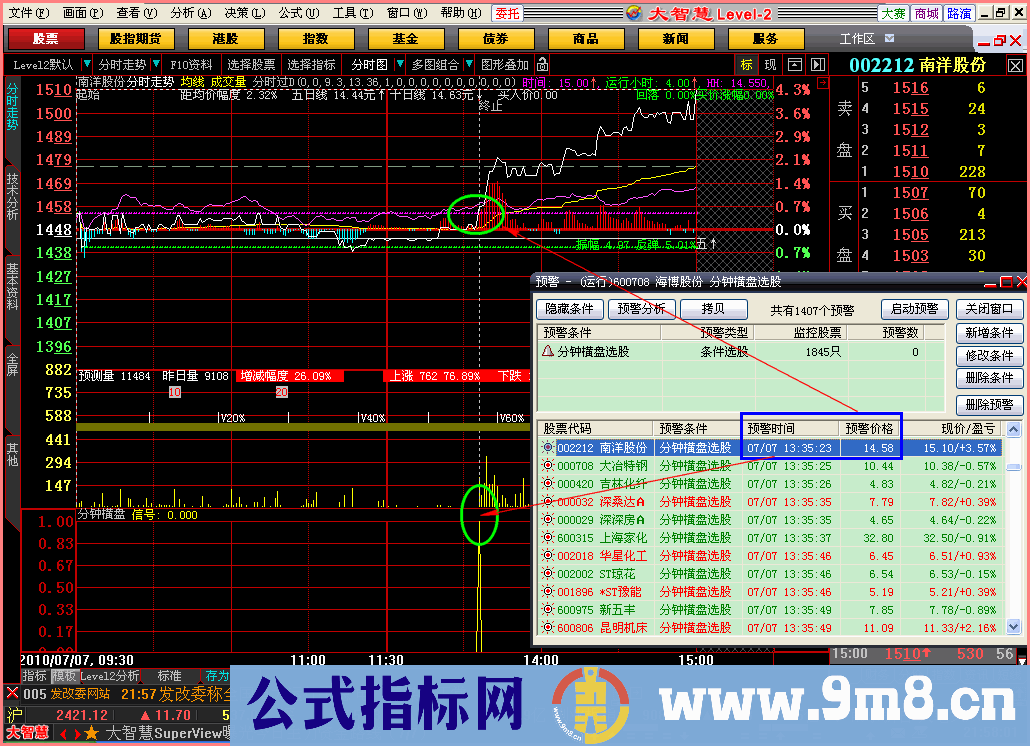Click the warning triangle icon for 分钟横盘选股
Screen dimensions: 1030x746
click(547, 352)
